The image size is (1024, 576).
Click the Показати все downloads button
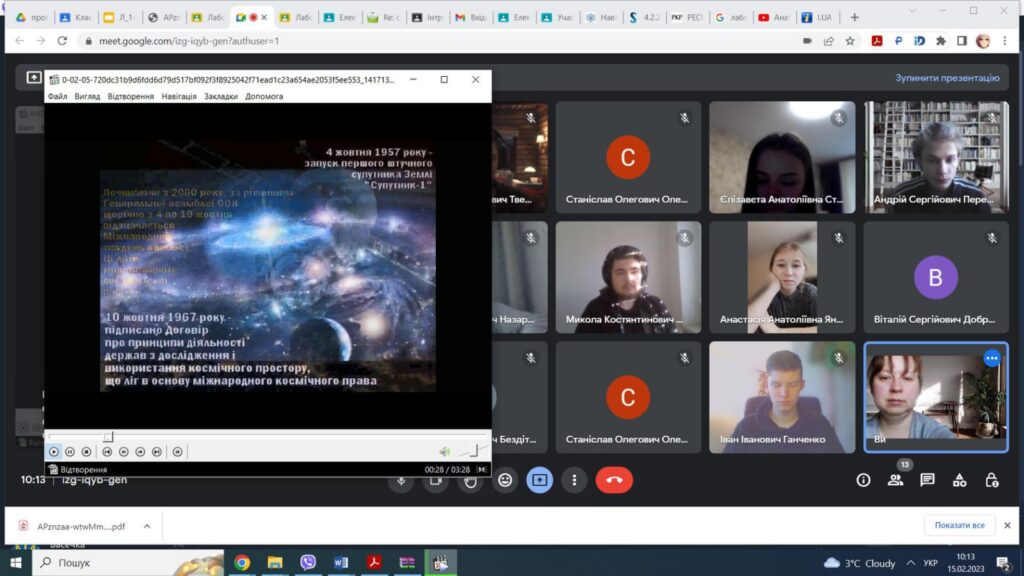tap(960, 525)
